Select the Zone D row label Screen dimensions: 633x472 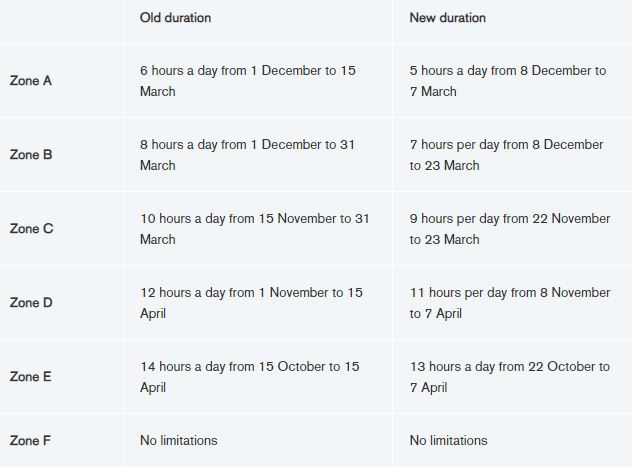tap(31, 303)
